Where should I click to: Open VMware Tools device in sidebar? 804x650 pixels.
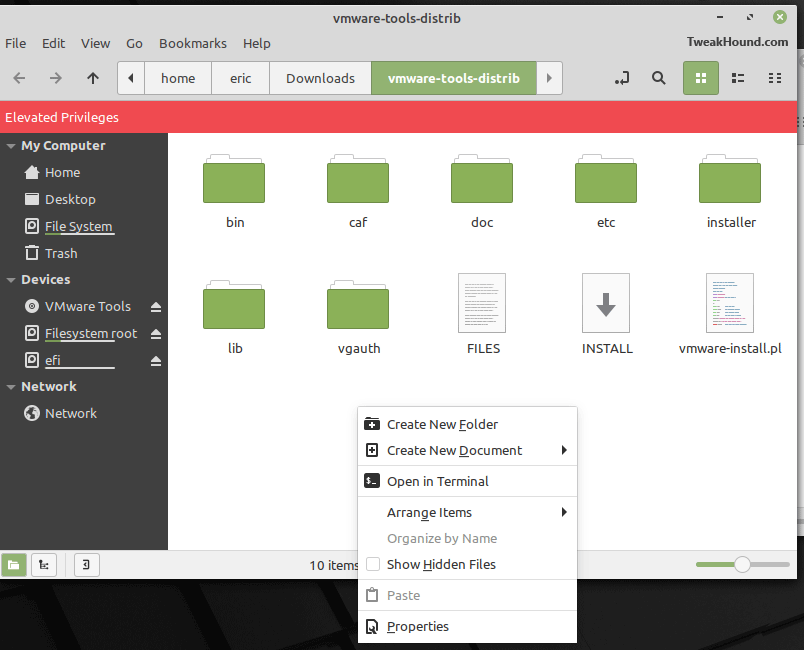[77, 307]
